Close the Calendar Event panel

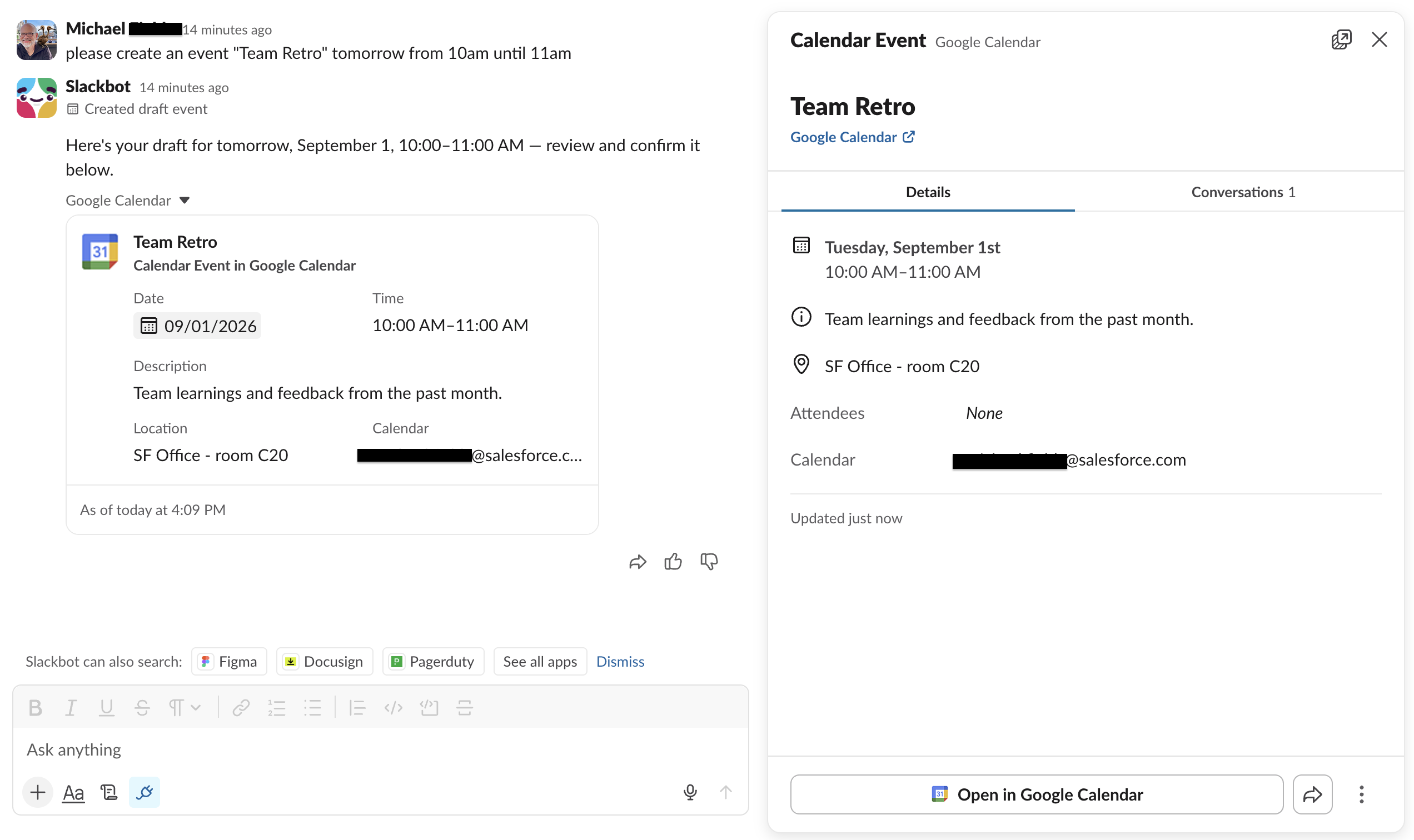[x=1380, y=39]
